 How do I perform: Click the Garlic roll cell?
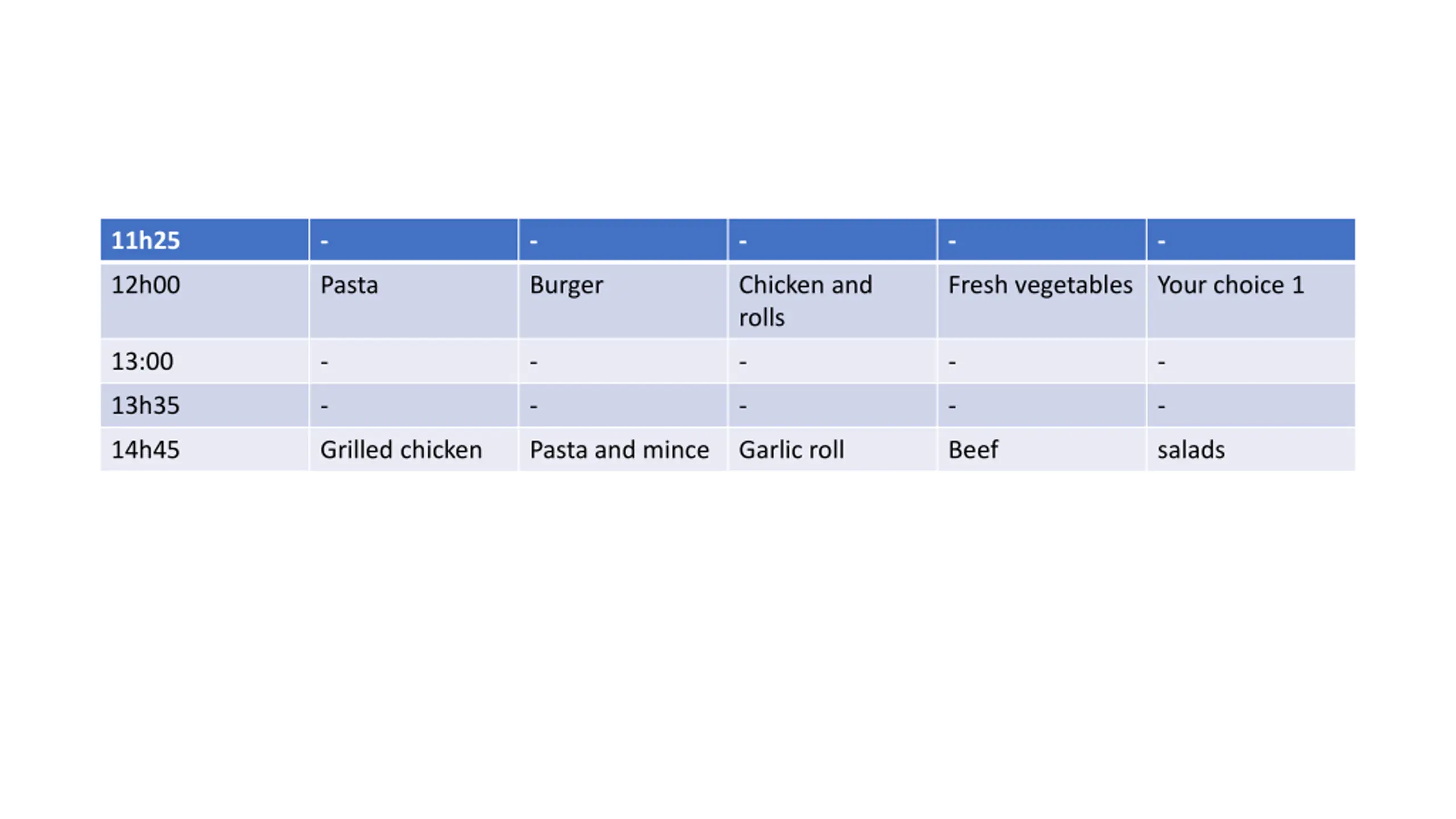click(x=832, y=449)
